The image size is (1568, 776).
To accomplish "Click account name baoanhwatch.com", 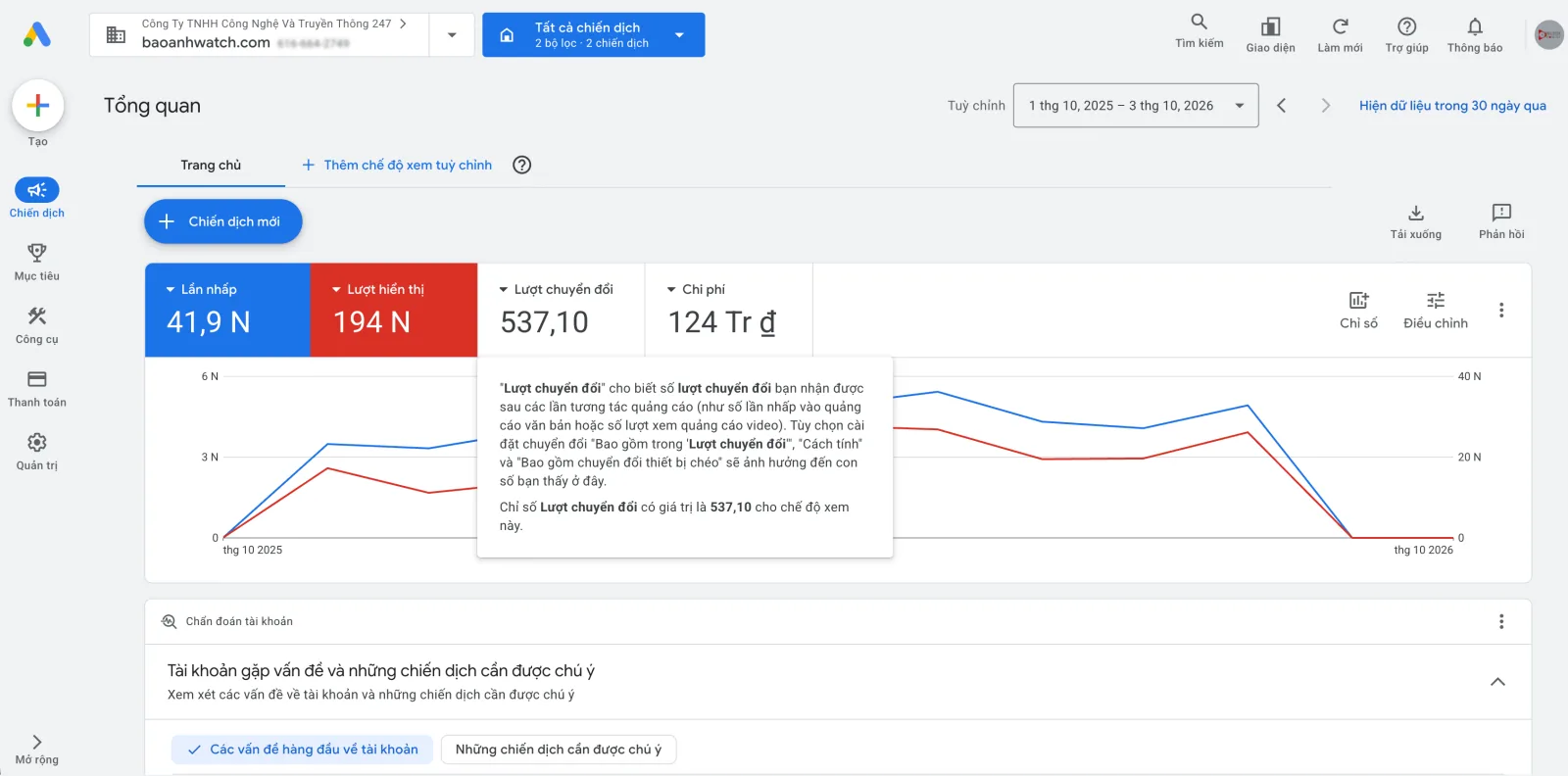I will 206,42.
